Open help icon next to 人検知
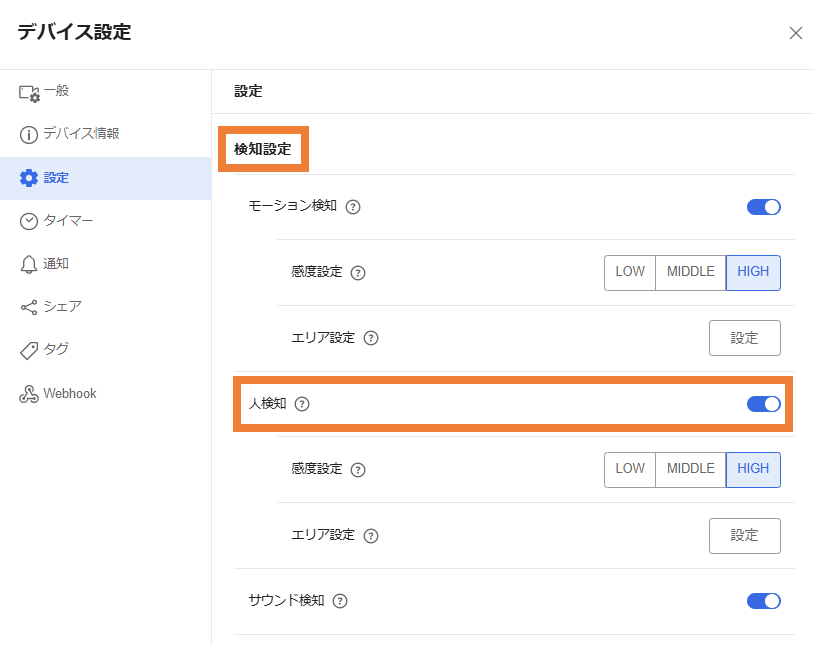The width and height of the screenshot is (814, 645). (302, 404)
